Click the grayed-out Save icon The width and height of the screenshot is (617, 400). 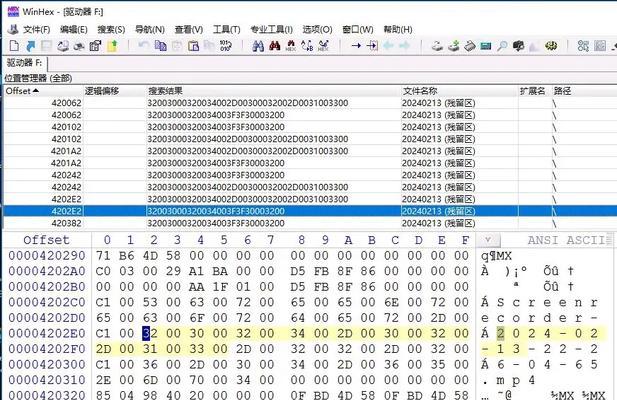pos(46,46)
